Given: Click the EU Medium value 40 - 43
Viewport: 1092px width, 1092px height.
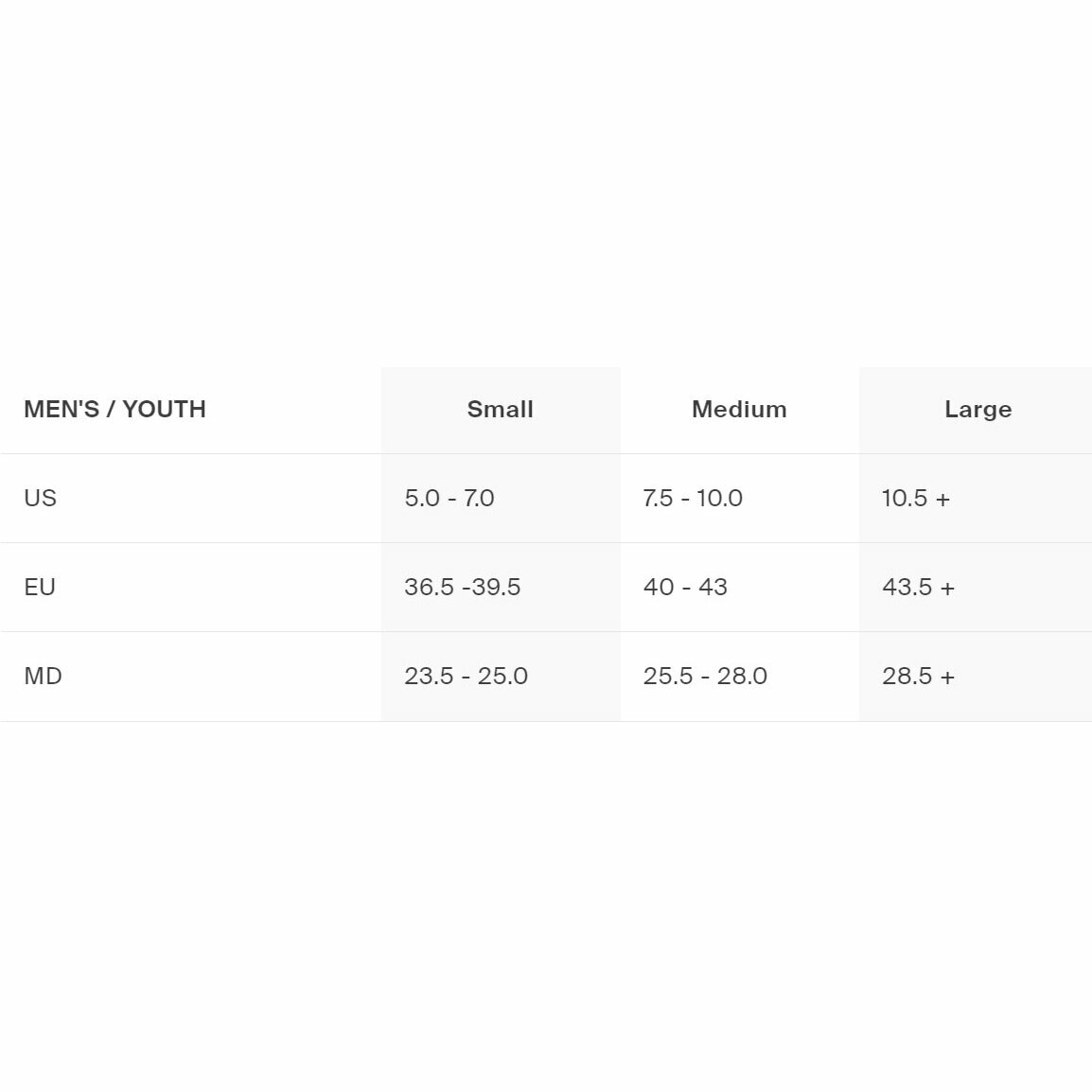Looking at the screenshot, I should click(685, 587).
